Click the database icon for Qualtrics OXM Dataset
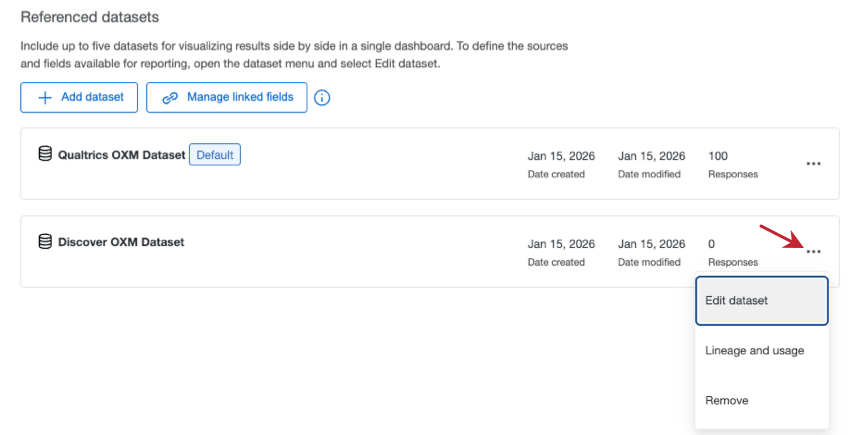850x435 pixels. [x=45, y=154]
